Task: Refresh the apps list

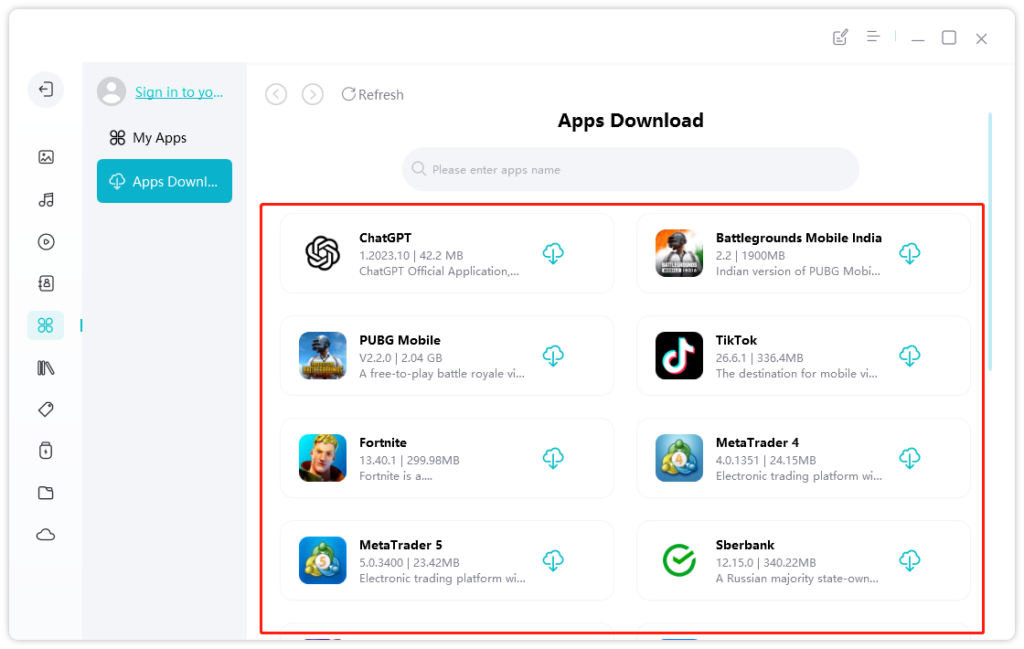Action: (372, 94)
